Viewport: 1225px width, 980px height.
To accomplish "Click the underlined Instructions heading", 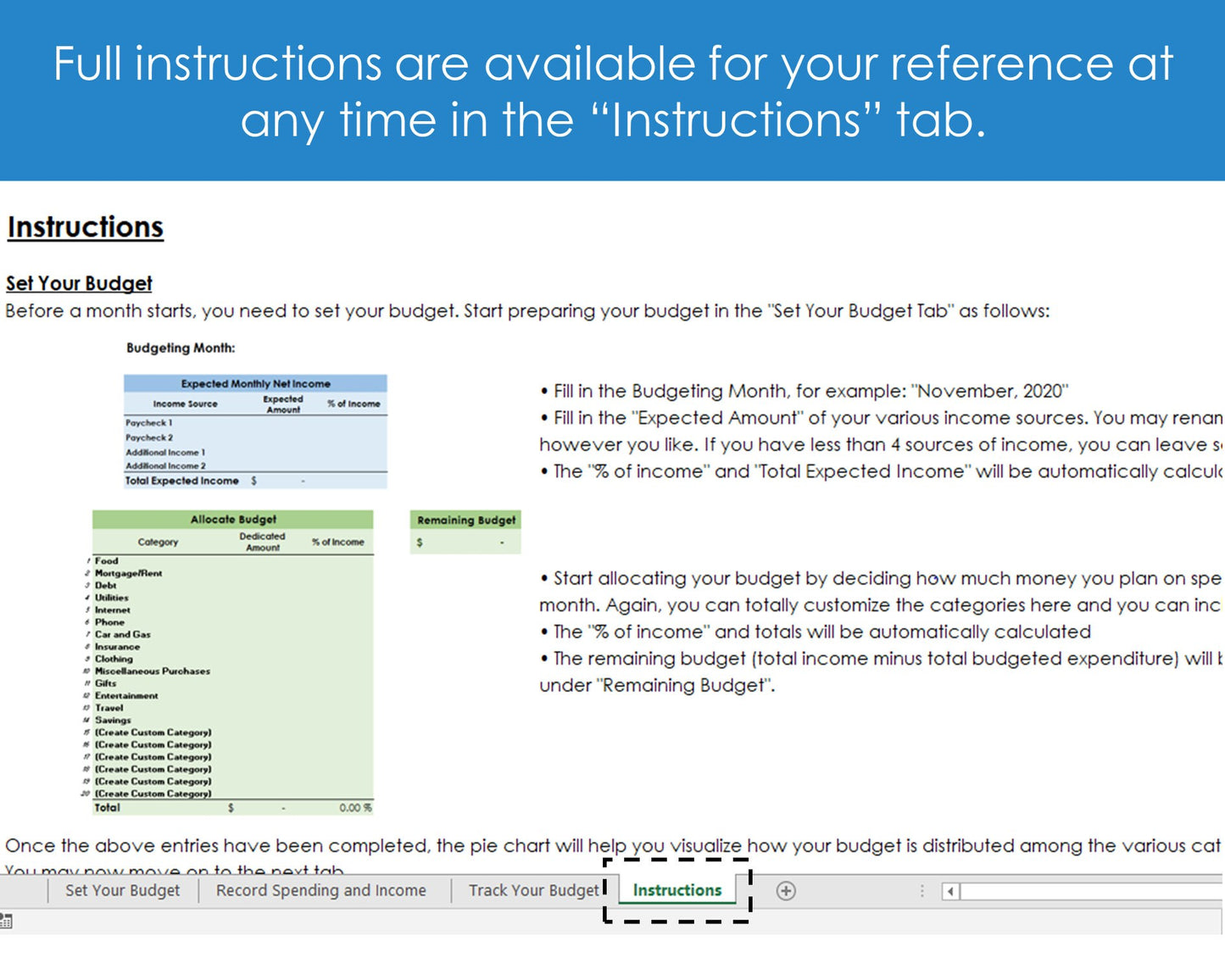I will point(86,227).
